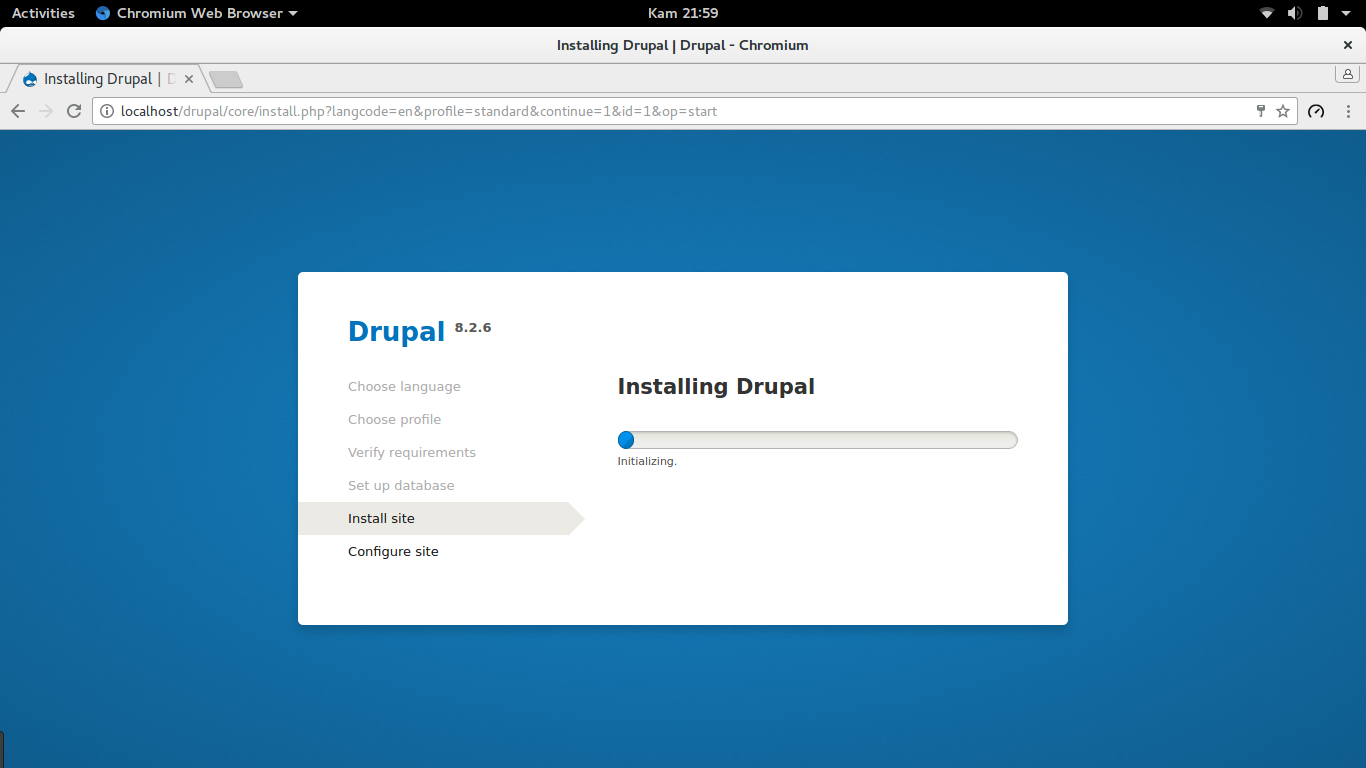This screenshot has height=768, width=1366.
Task: Open the speedometer extension icon
Action: (1316, 111)
